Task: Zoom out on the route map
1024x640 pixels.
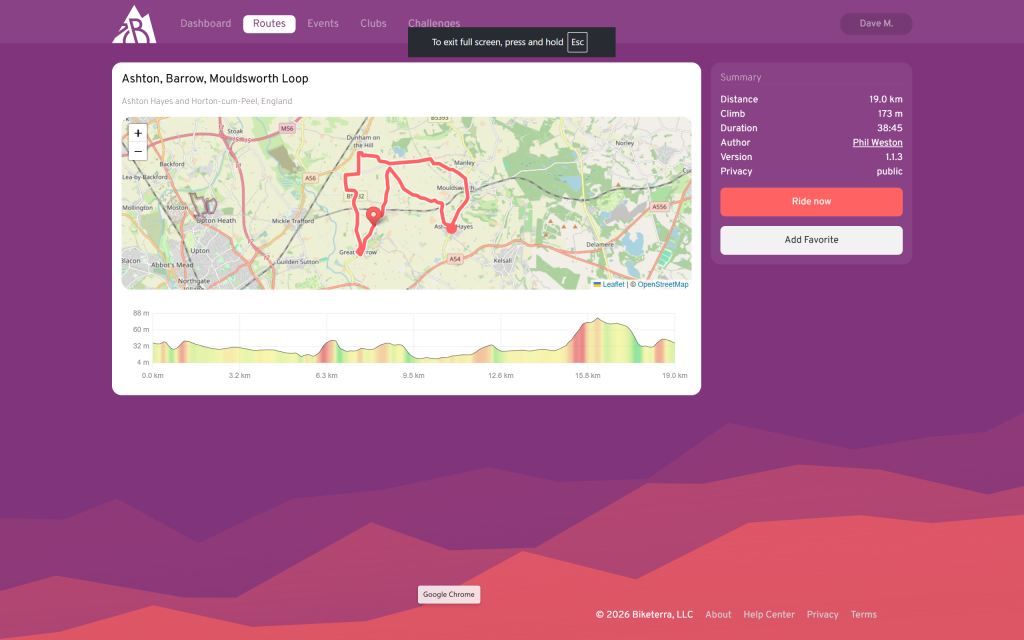Action: pos(138,152)
